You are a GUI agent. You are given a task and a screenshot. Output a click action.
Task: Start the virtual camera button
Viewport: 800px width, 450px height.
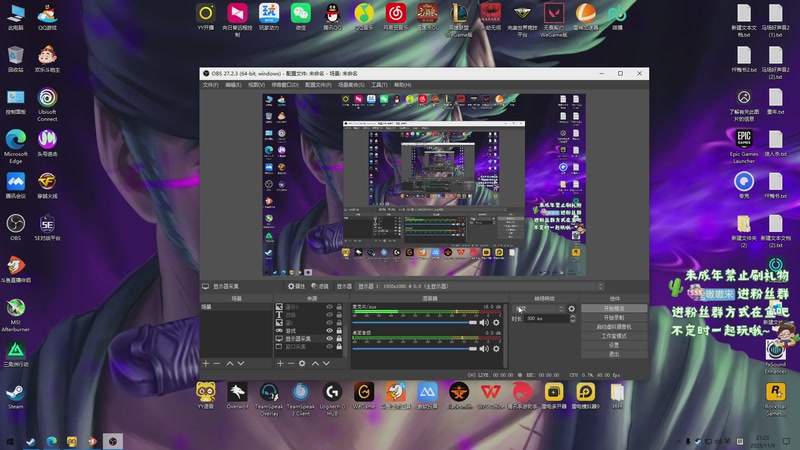(614, 327)
